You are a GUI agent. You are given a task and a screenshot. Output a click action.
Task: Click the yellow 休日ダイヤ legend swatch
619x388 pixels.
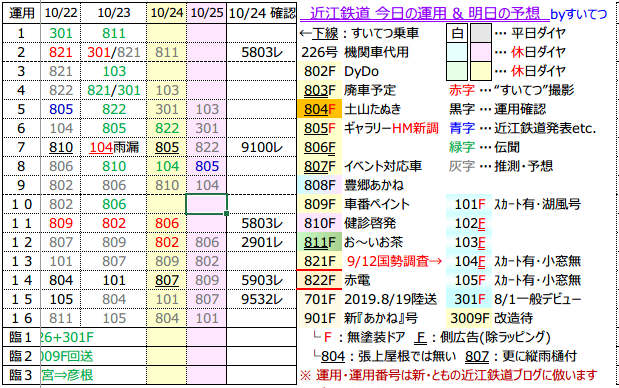click(481, 71)
